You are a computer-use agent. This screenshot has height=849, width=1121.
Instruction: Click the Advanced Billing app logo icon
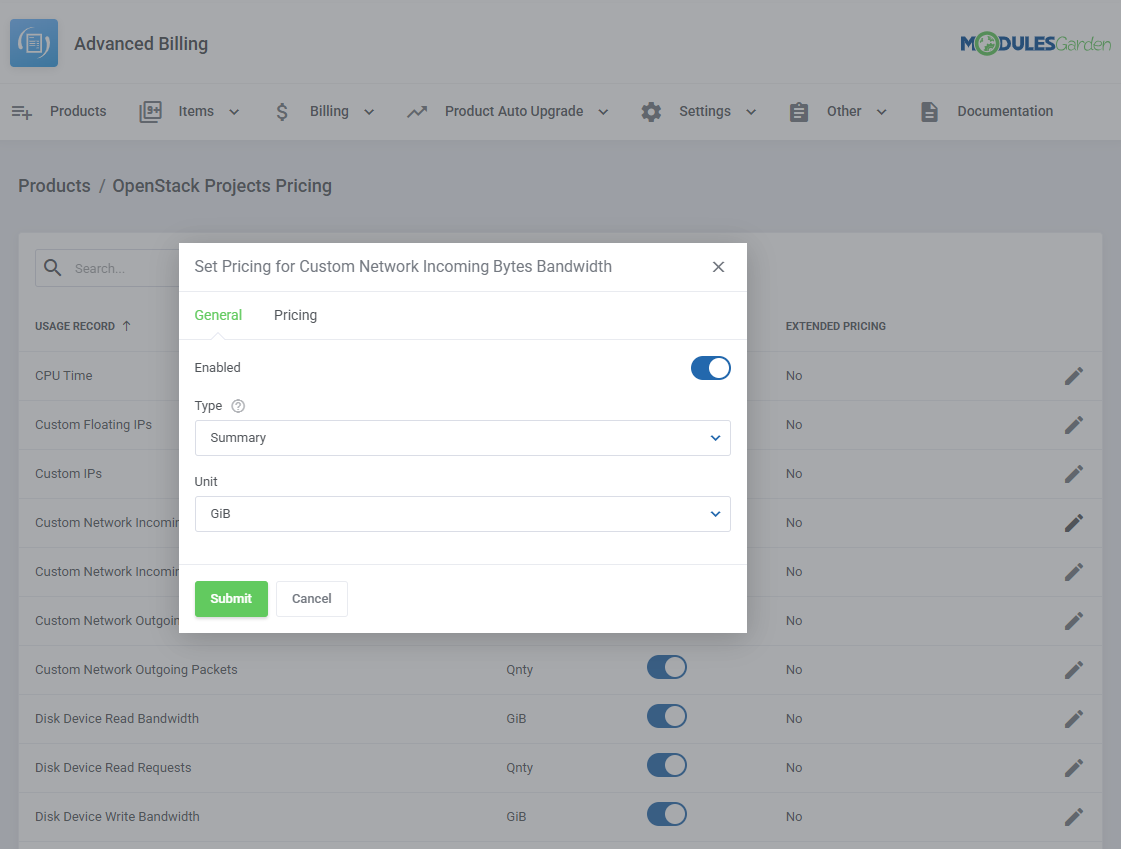click(x=34, y=43)
